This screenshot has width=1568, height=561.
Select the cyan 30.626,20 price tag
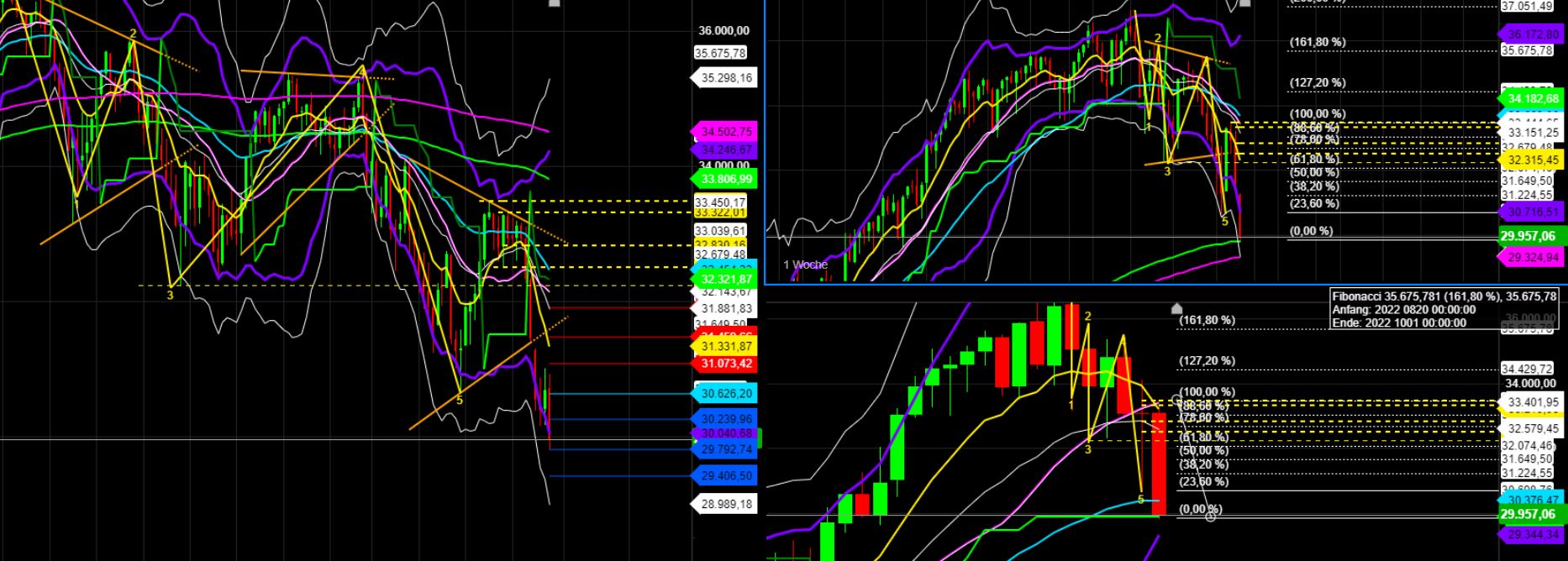[x=723, y=393]
